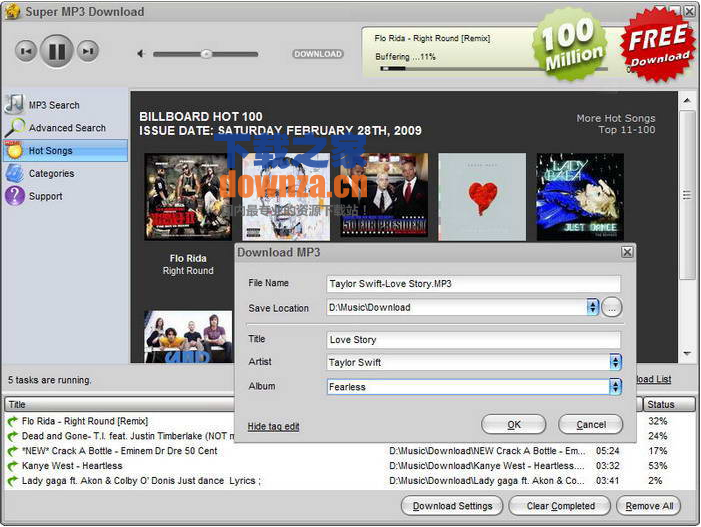Click the Clear Completed button
The image size is (701, 527).
pos(560,506)
